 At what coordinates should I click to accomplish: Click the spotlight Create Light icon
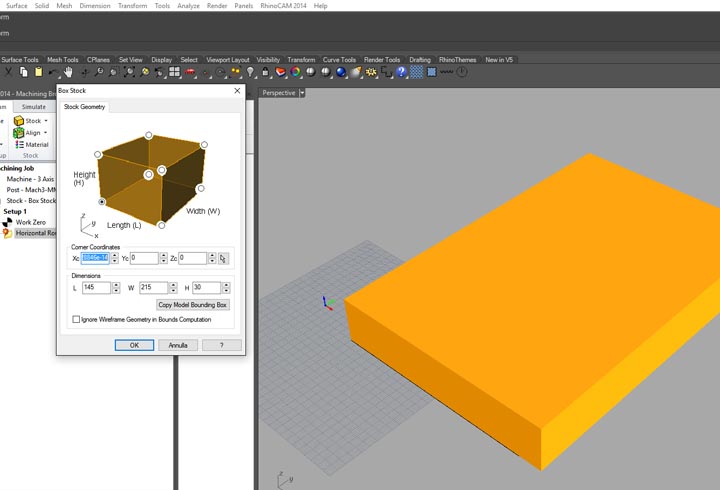356,72
